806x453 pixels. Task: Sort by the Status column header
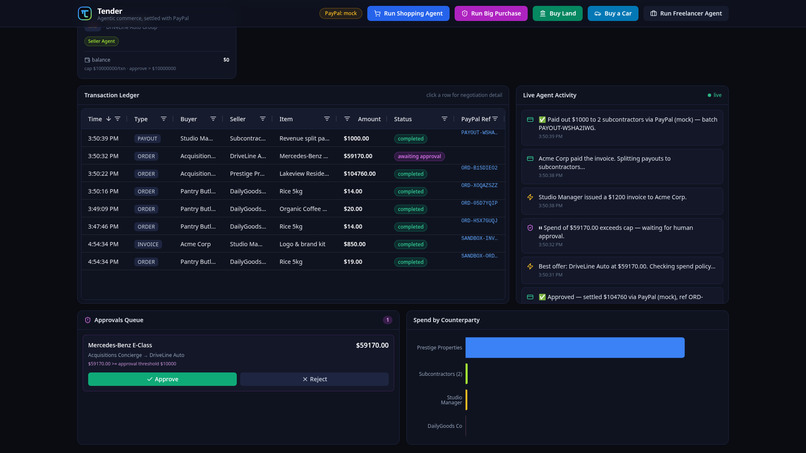(403, 119)
